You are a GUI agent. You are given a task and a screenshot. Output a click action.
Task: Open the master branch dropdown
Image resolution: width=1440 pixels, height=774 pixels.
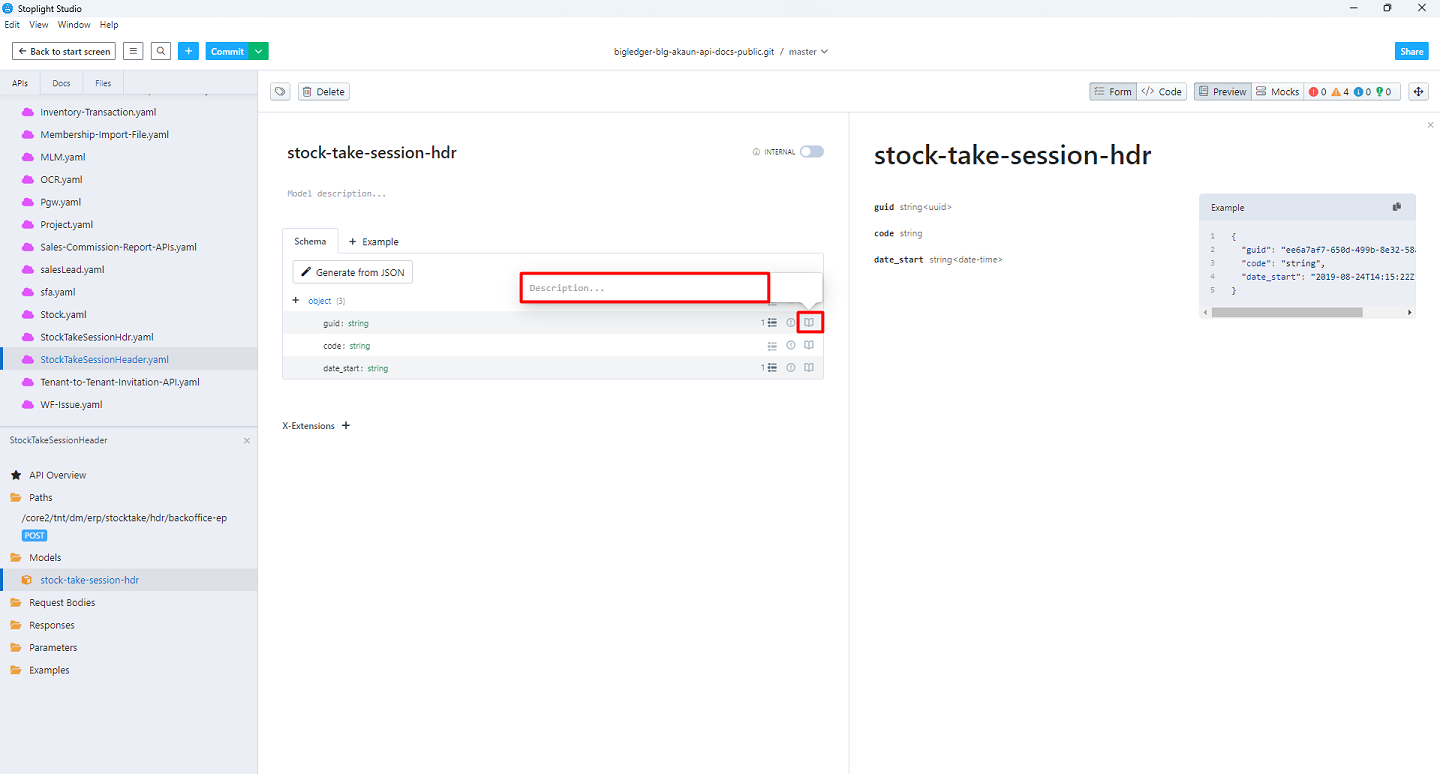point(808,51)
